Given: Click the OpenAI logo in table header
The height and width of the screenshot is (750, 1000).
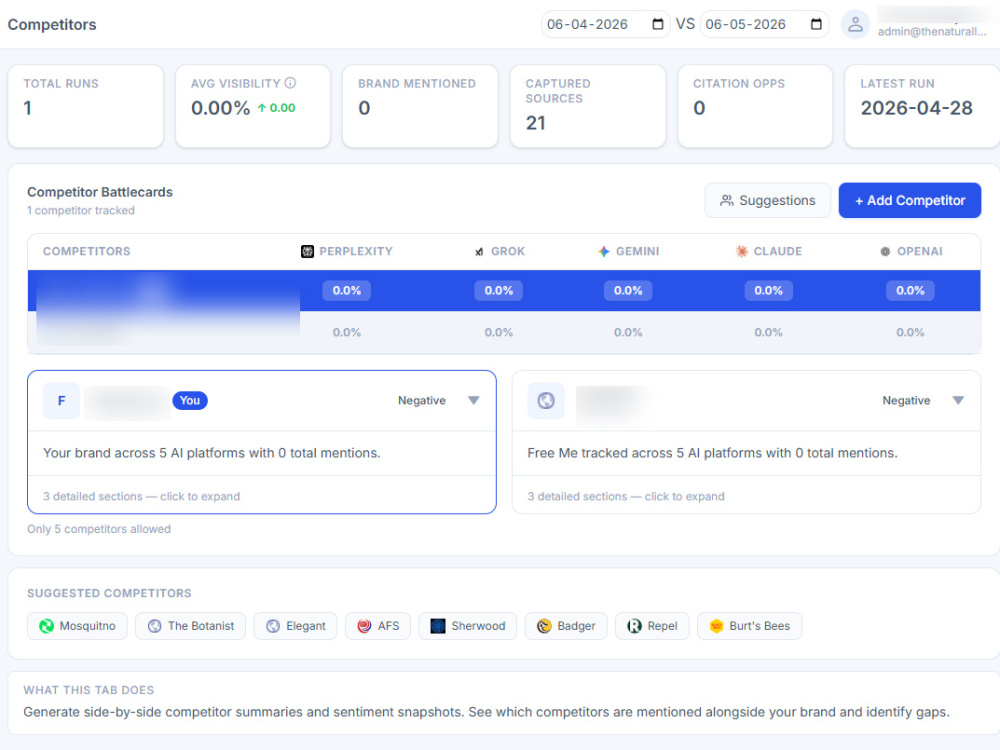Looking at the screenshot, I should (885, 251).
